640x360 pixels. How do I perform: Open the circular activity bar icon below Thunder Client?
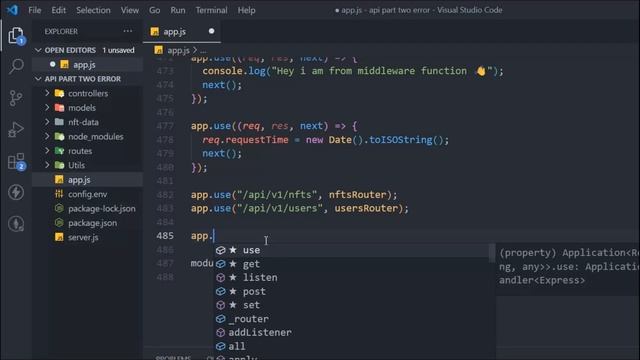[x=16, y=224]
